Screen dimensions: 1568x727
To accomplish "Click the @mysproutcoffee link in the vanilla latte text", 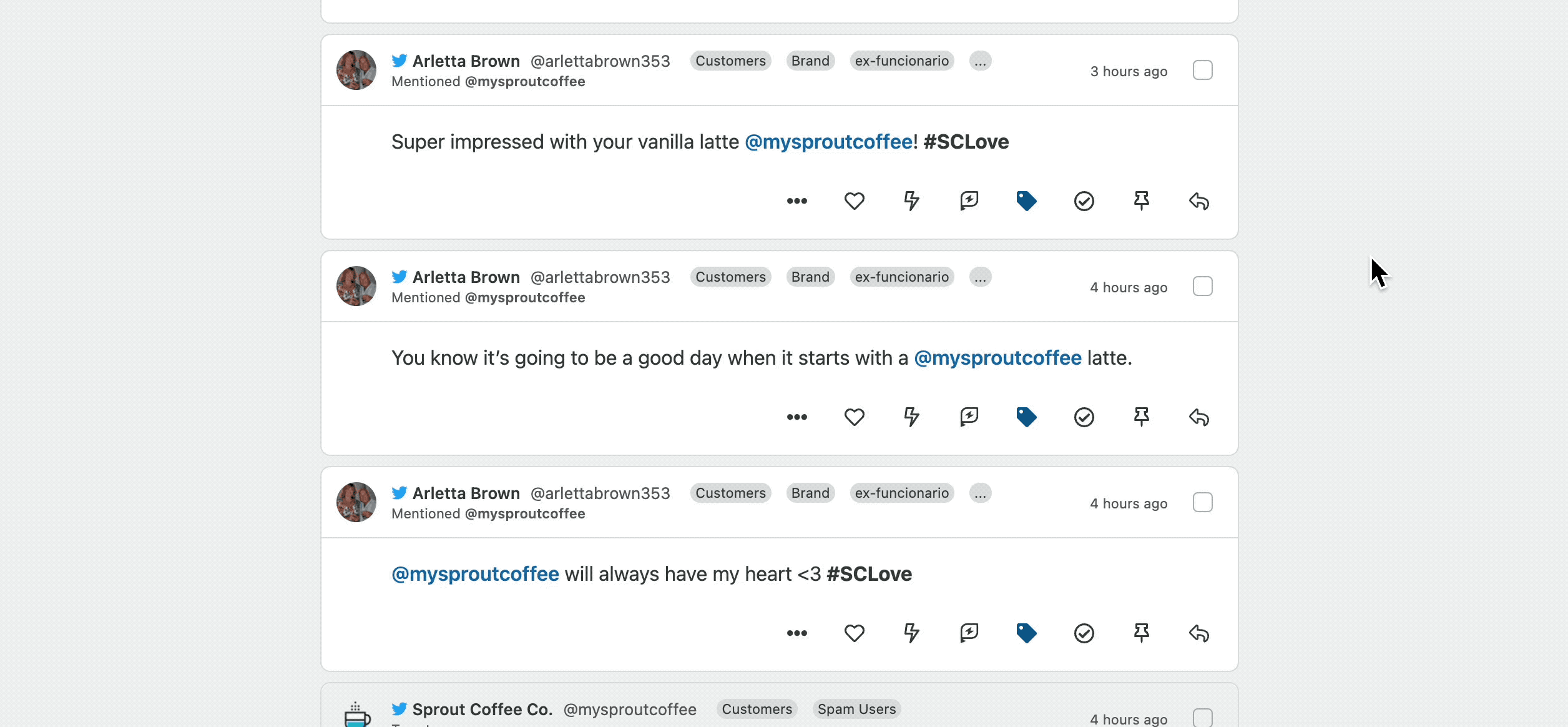I will tap(828, 142).
